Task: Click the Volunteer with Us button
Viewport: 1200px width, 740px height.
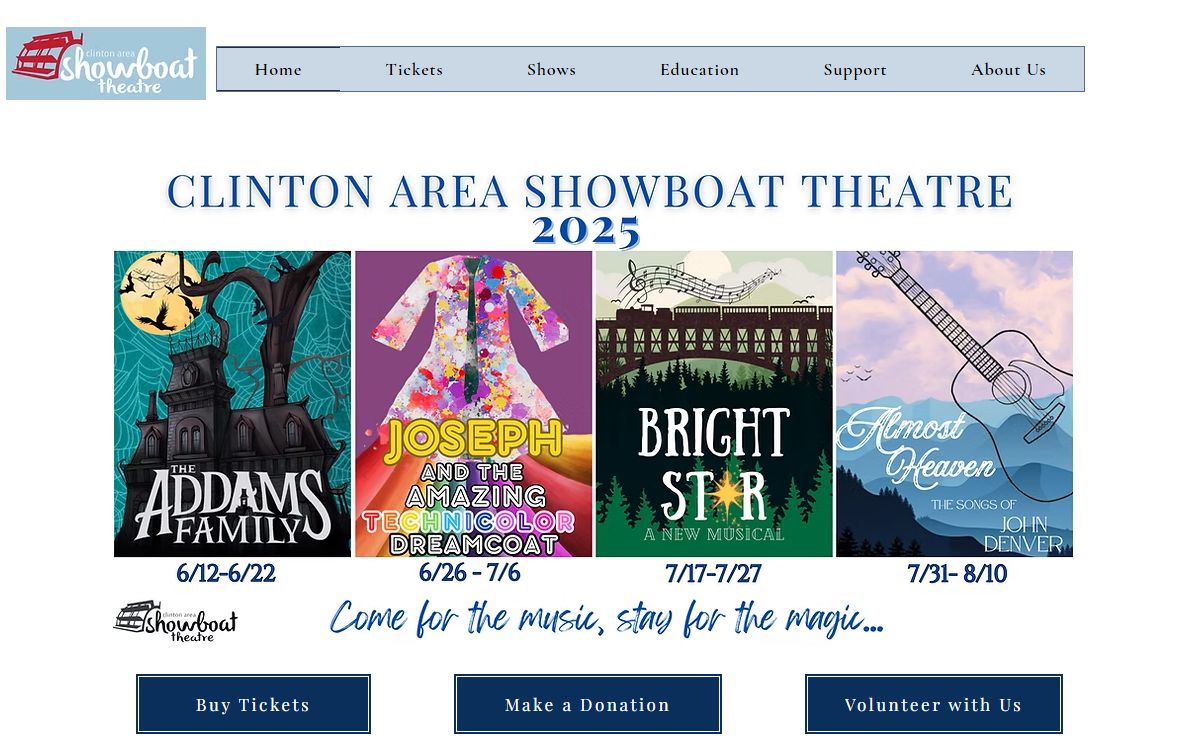Action: (933, 704)
